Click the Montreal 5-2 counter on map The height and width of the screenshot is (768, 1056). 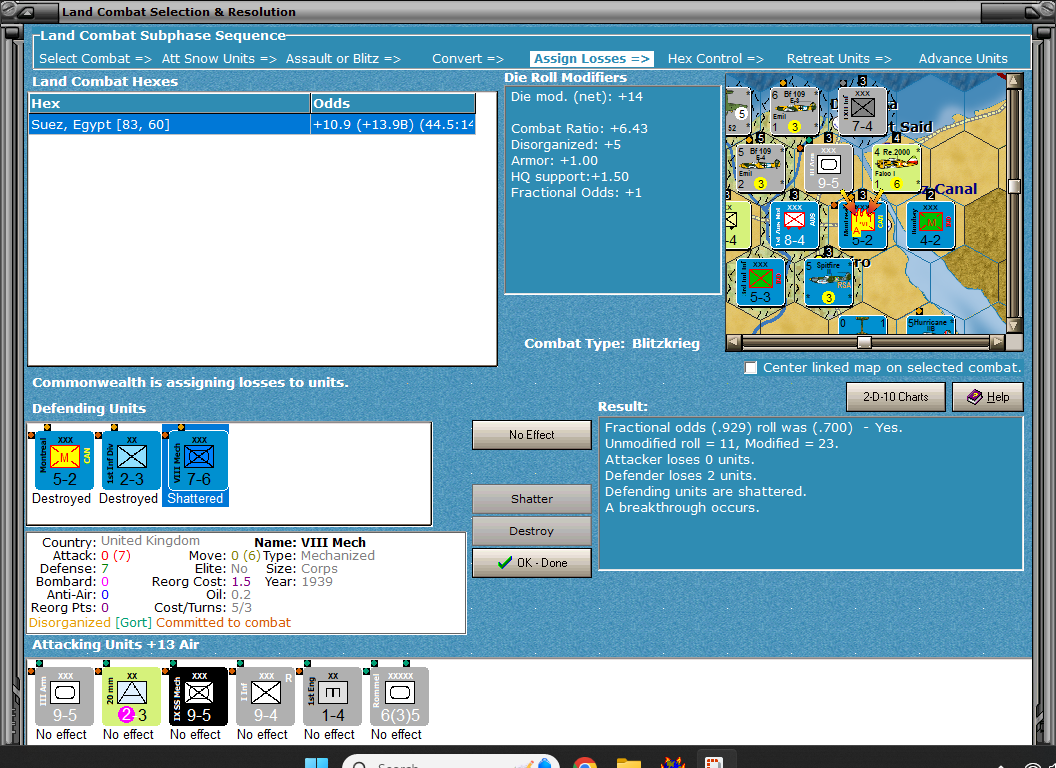[x=863, y=225]
